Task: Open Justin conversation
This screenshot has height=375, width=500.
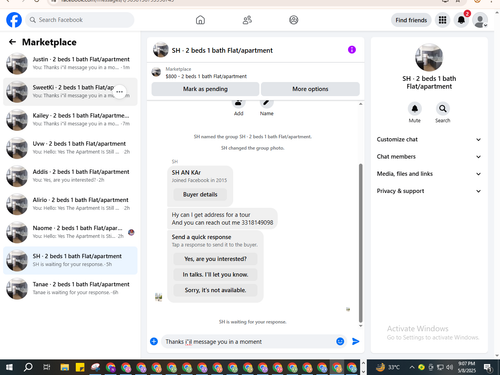Action: coord(70,63)
